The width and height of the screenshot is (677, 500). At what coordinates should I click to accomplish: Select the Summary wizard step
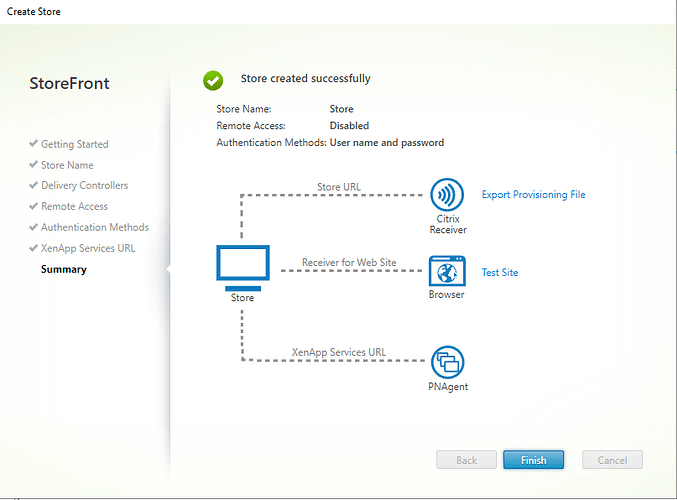click(63, 269)
